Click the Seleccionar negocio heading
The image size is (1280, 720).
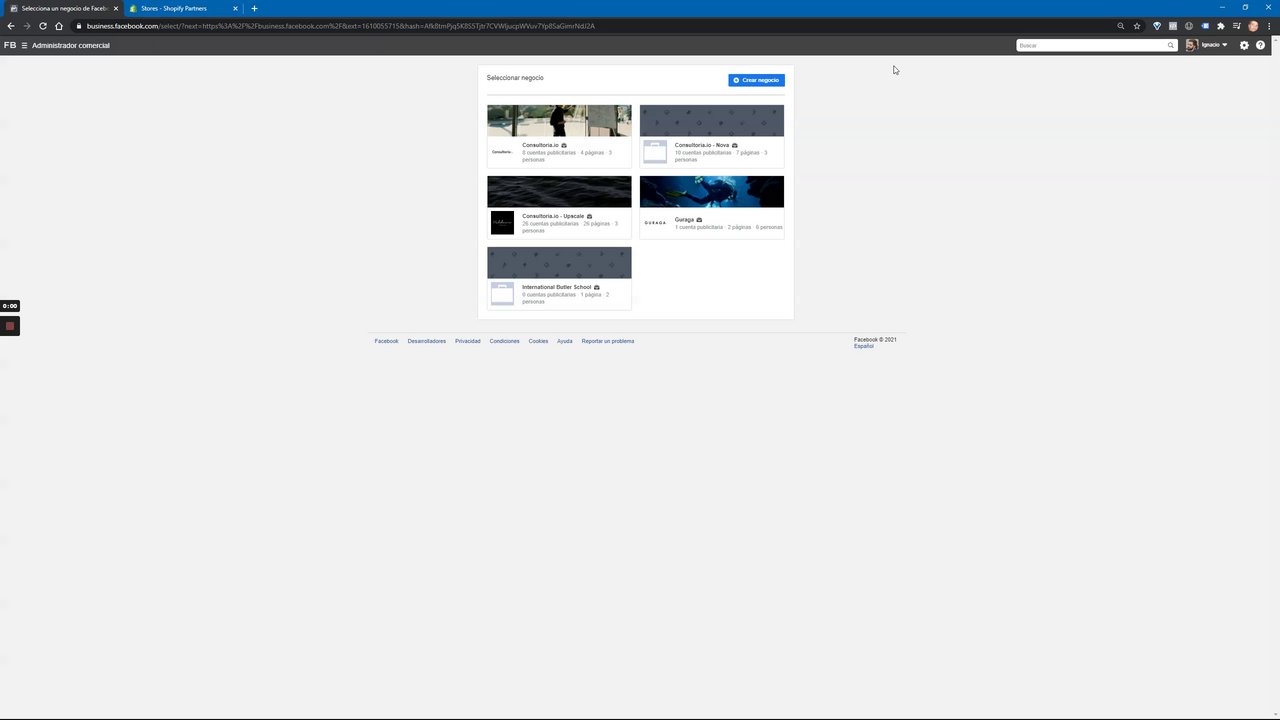[515, 77]
